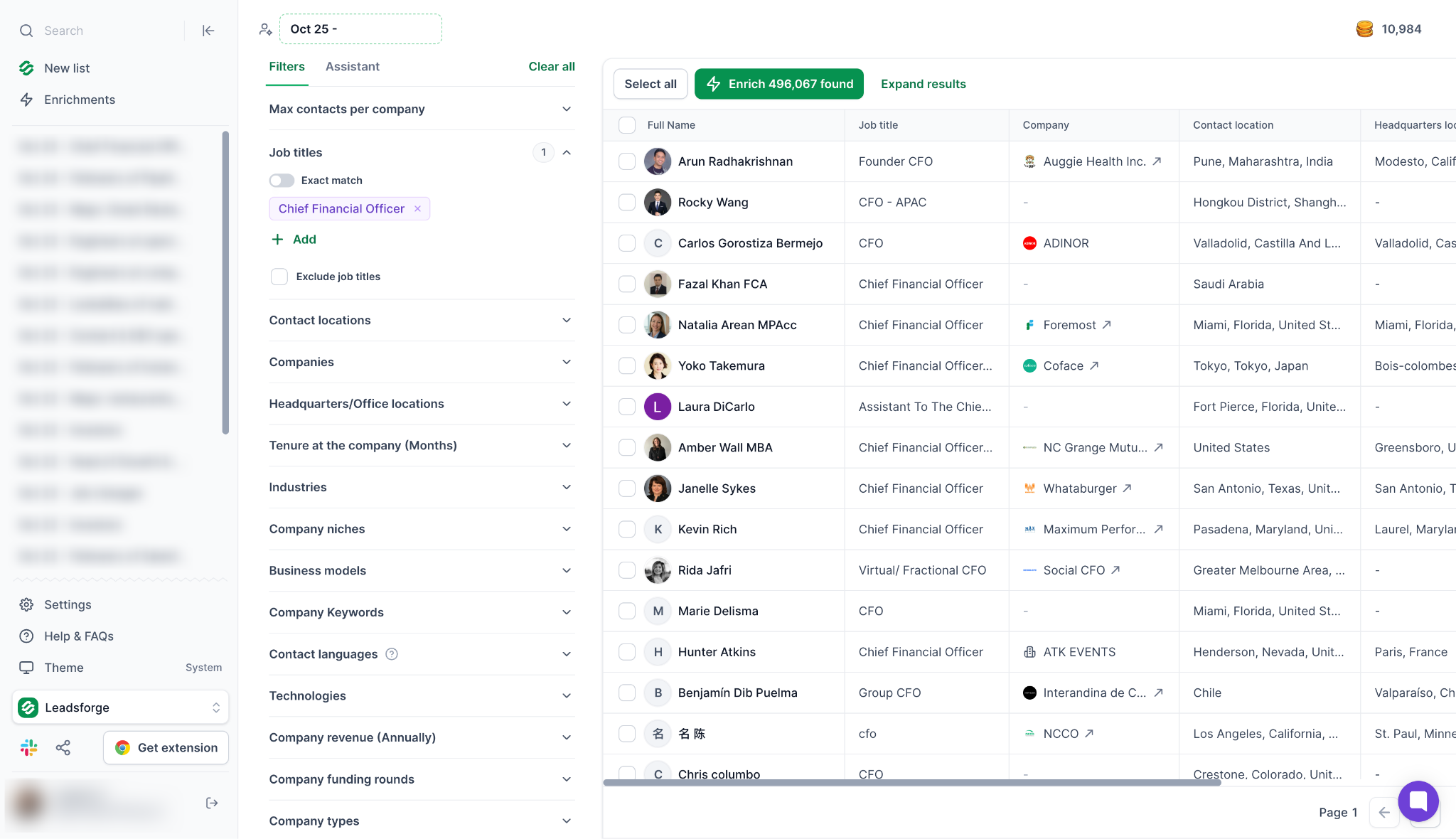Open the chat support bubble
The image size is (1456, 839).
point(1418,801)
